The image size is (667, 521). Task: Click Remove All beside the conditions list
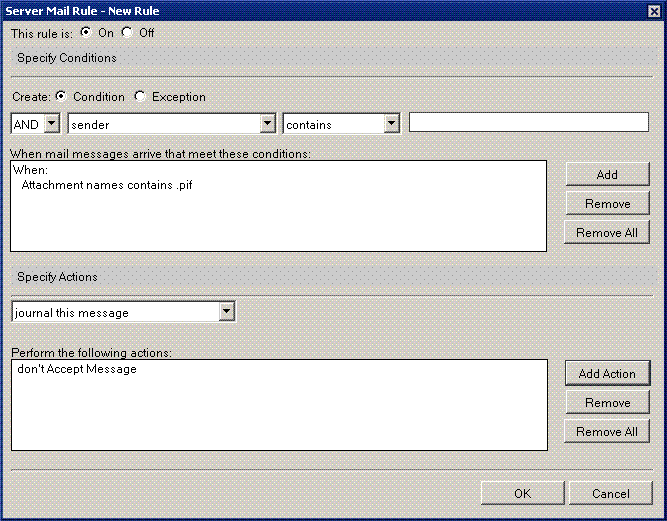(x=607, y=233)
